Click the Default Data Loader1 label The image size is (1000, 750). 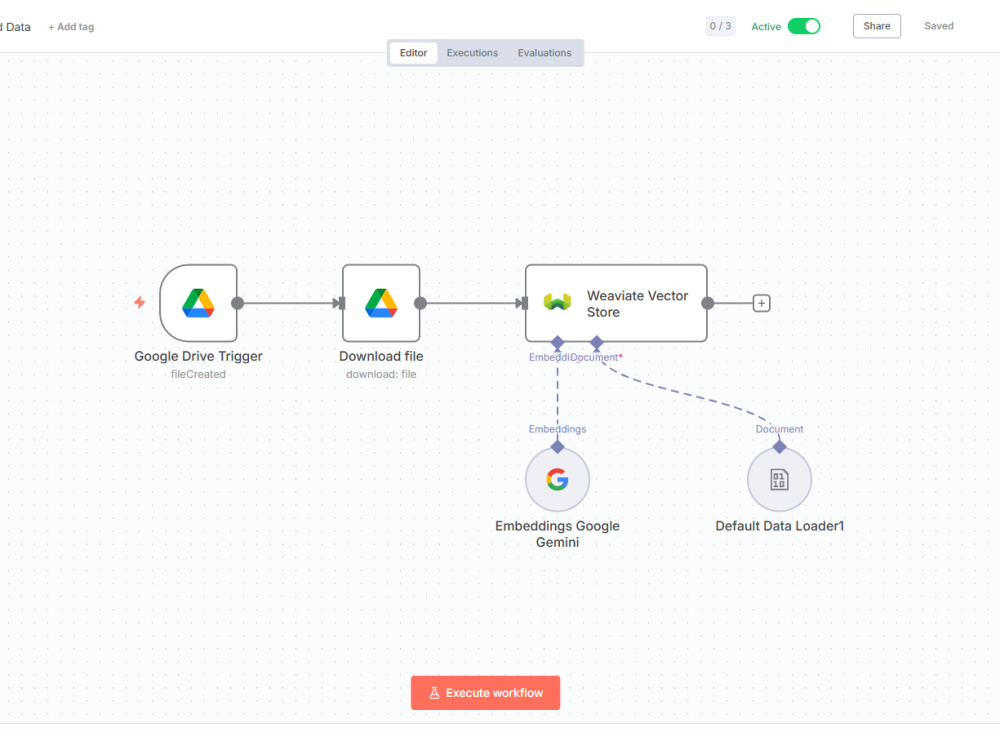tap(779, 526)
